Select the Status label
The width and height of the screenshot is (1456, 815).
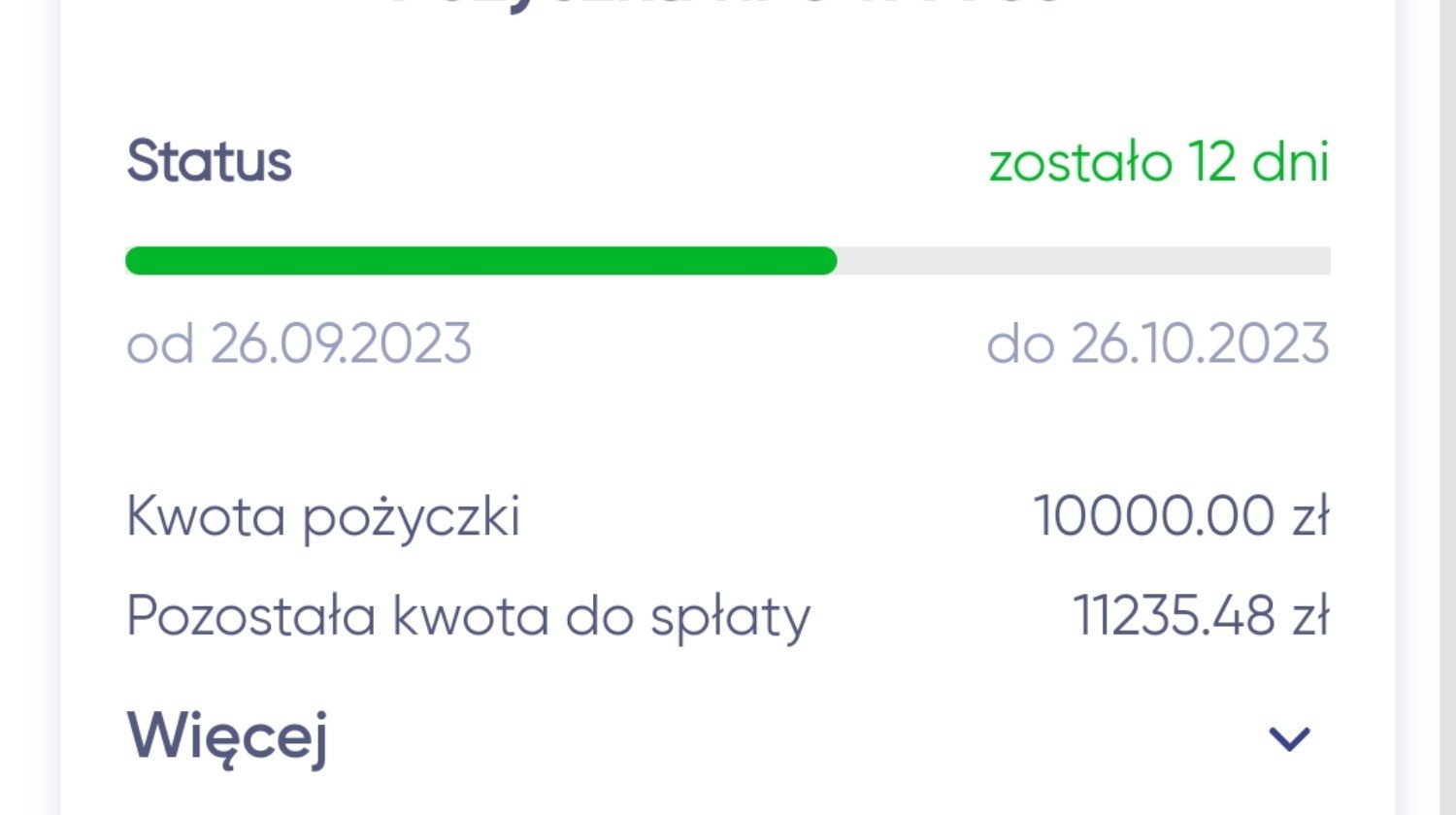(209, 161)
